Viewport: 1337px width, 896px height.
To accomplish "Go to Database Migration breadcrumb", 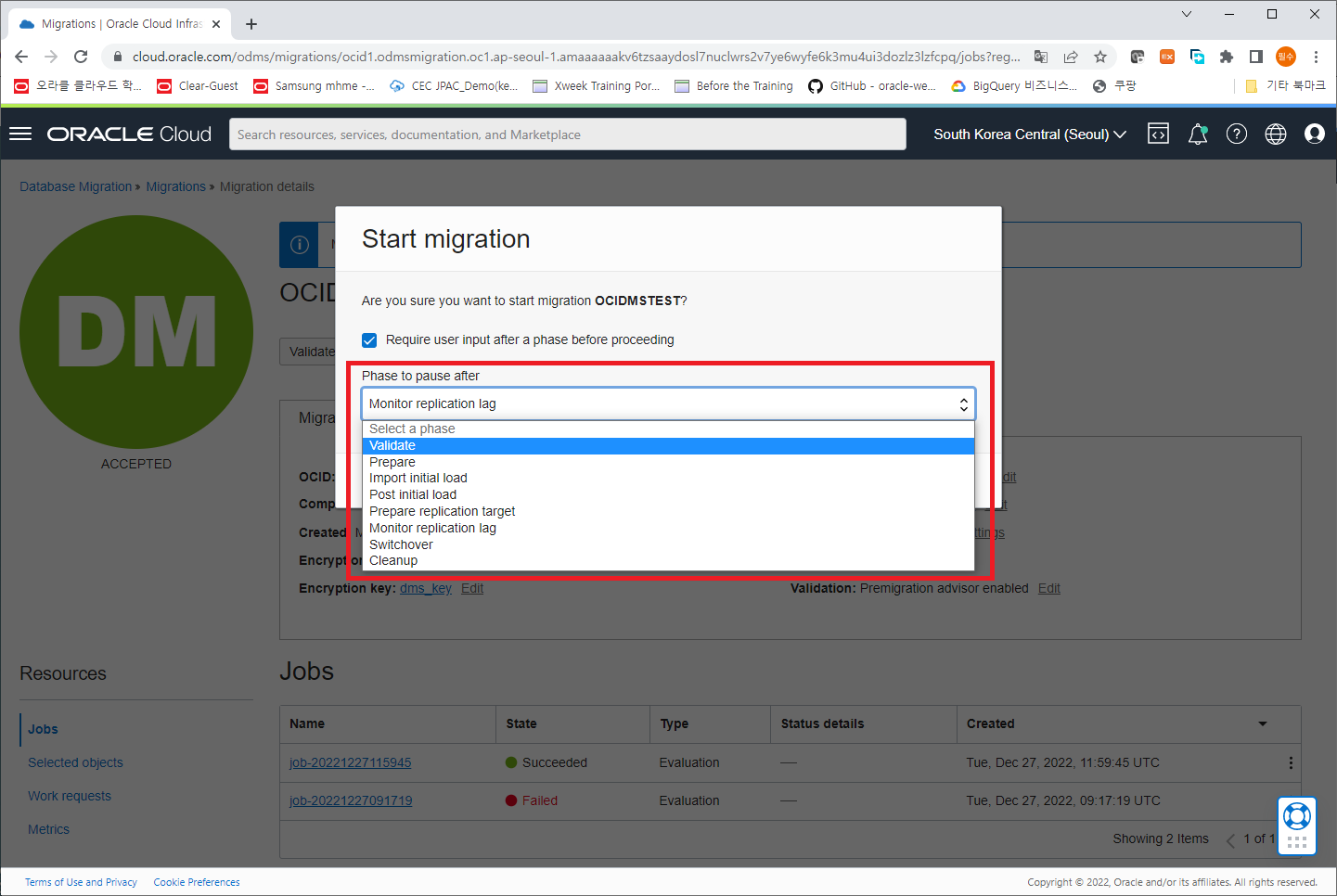I will tap(75, 186).
